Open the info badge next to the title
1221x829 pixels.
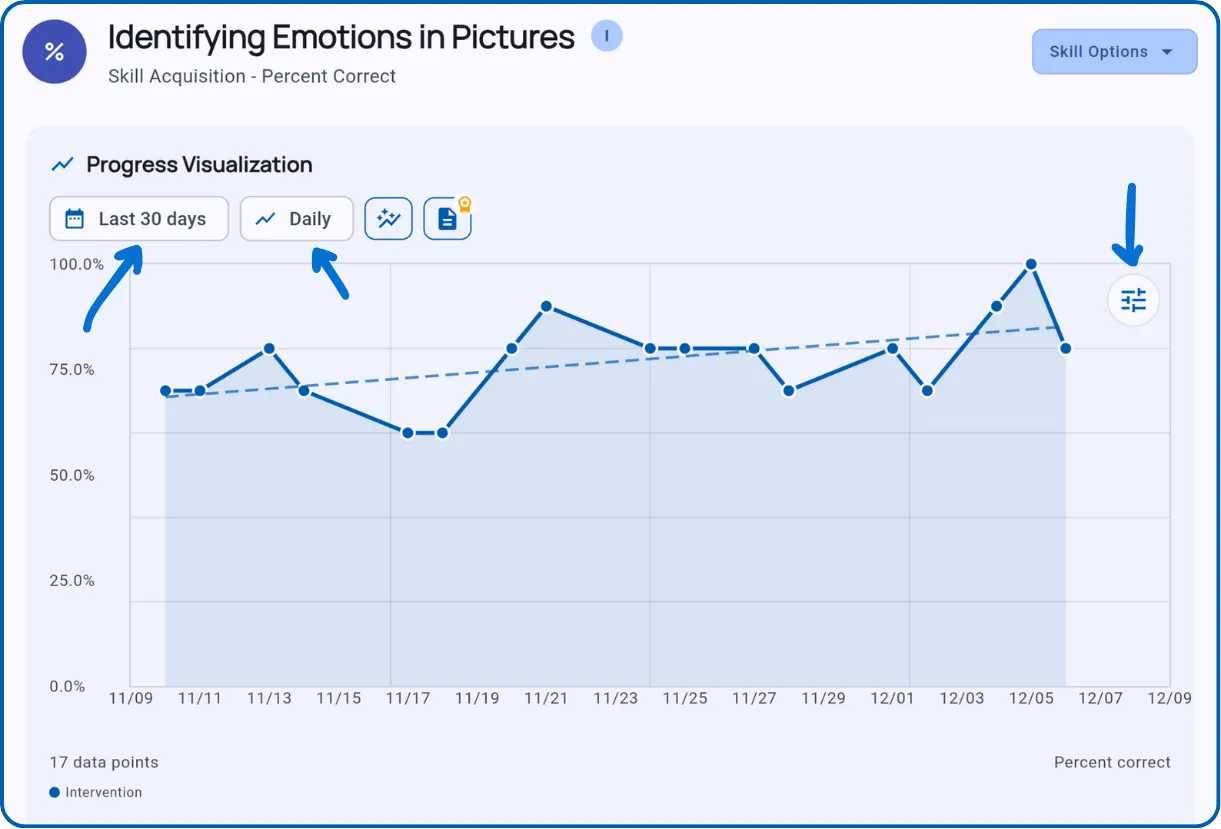point(607,35)
